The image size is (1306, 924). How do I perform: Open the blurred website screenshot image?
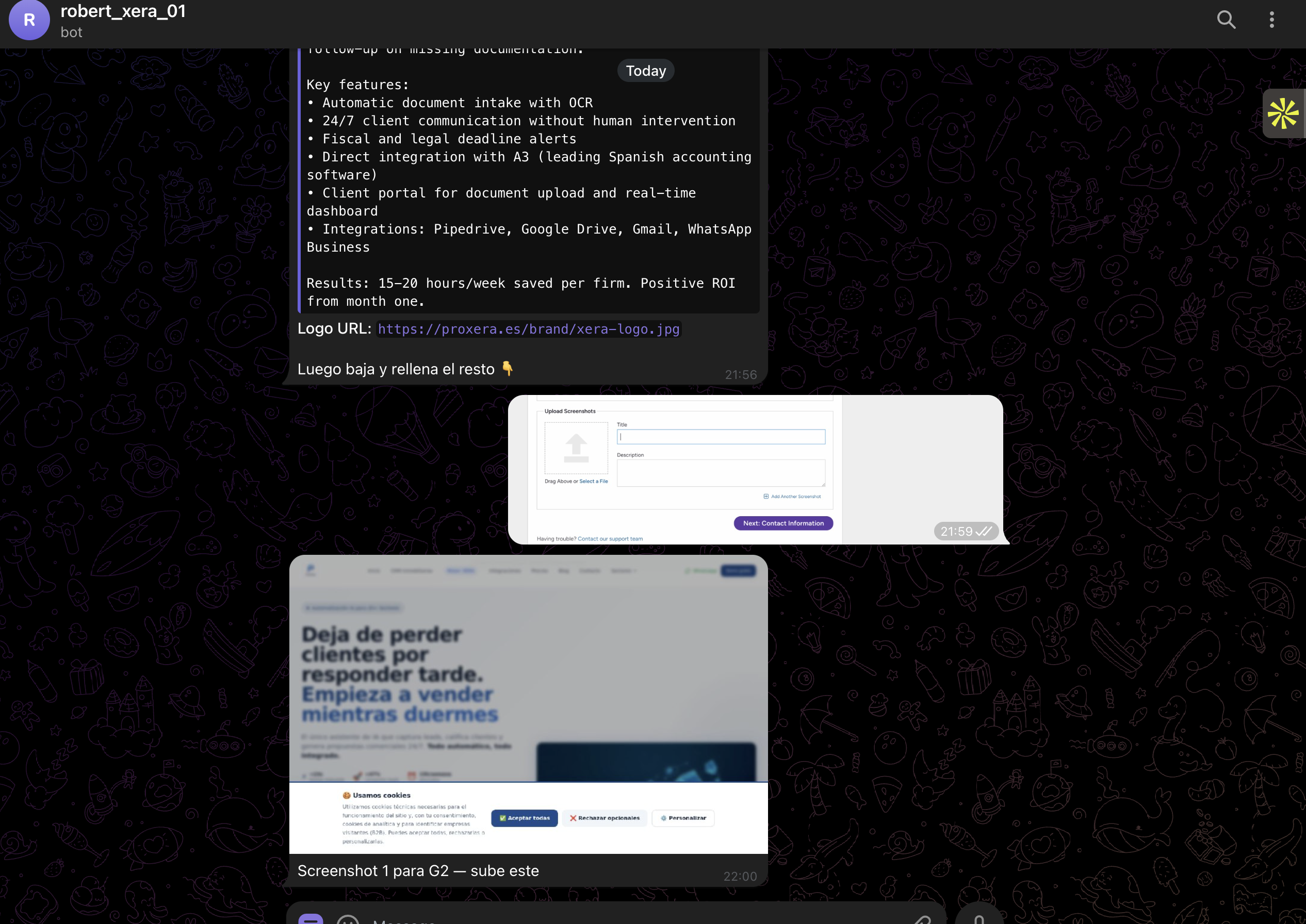coord(528,671)
